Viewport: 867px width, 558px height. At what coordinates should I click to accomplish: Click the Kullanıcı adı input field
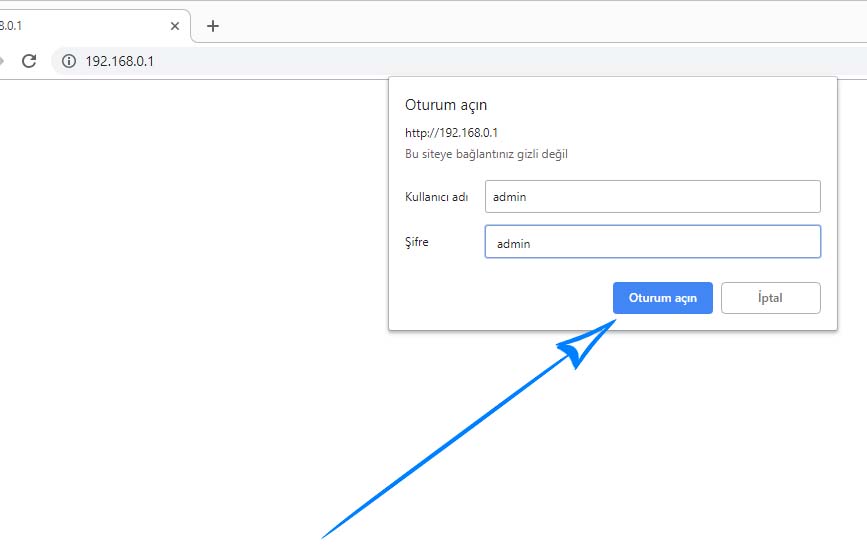tap(652, 197)
